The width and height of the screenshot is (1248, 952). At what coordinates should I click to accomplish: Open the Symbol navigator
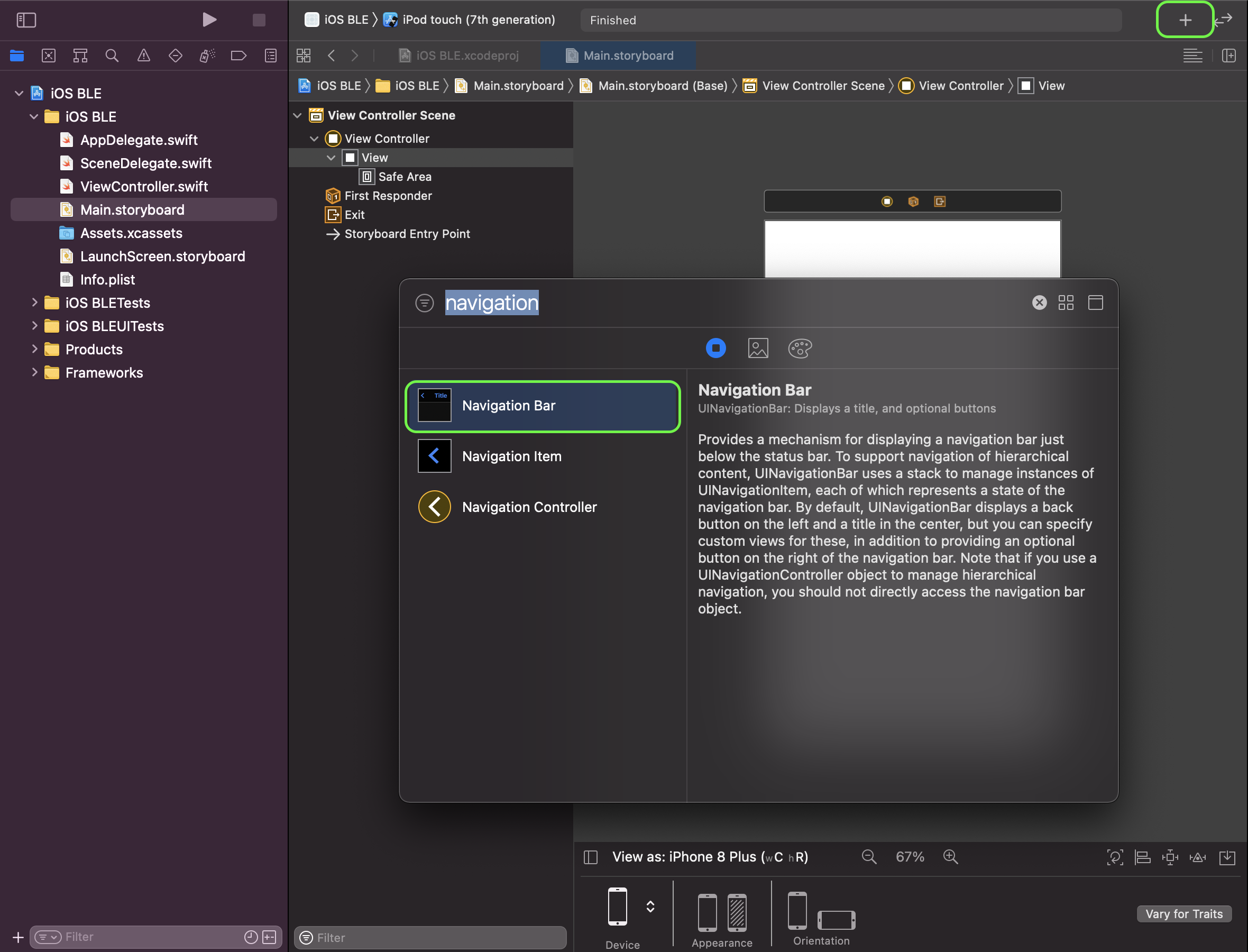[x=80, y=56]
